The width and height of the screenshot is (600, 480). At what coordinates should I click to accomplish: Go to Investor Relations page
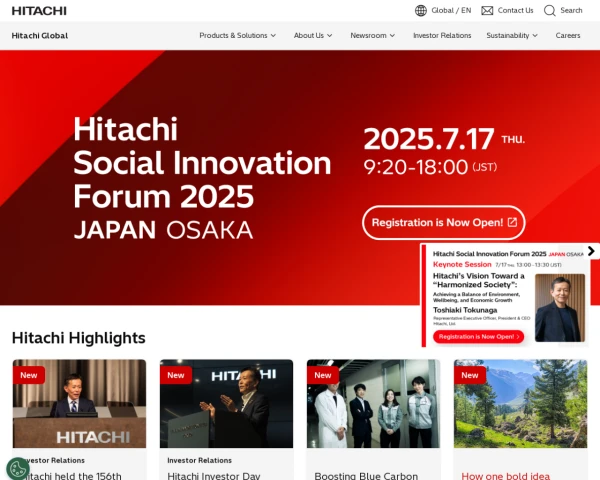(442, 36)
